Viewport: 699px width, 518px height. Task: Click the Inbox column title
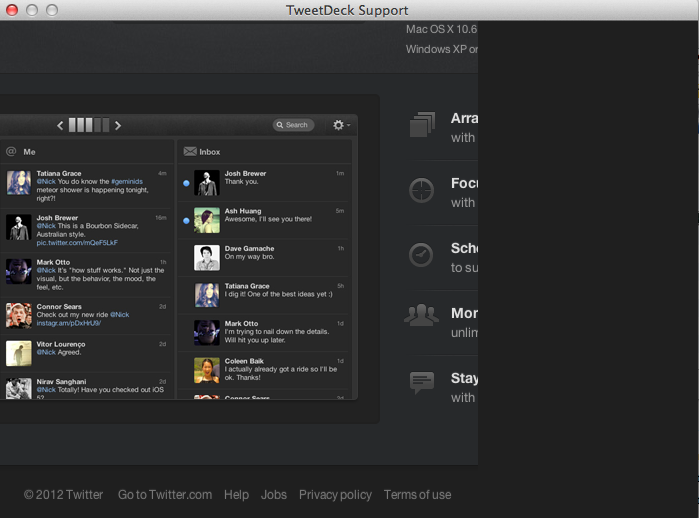coord(210,152)
